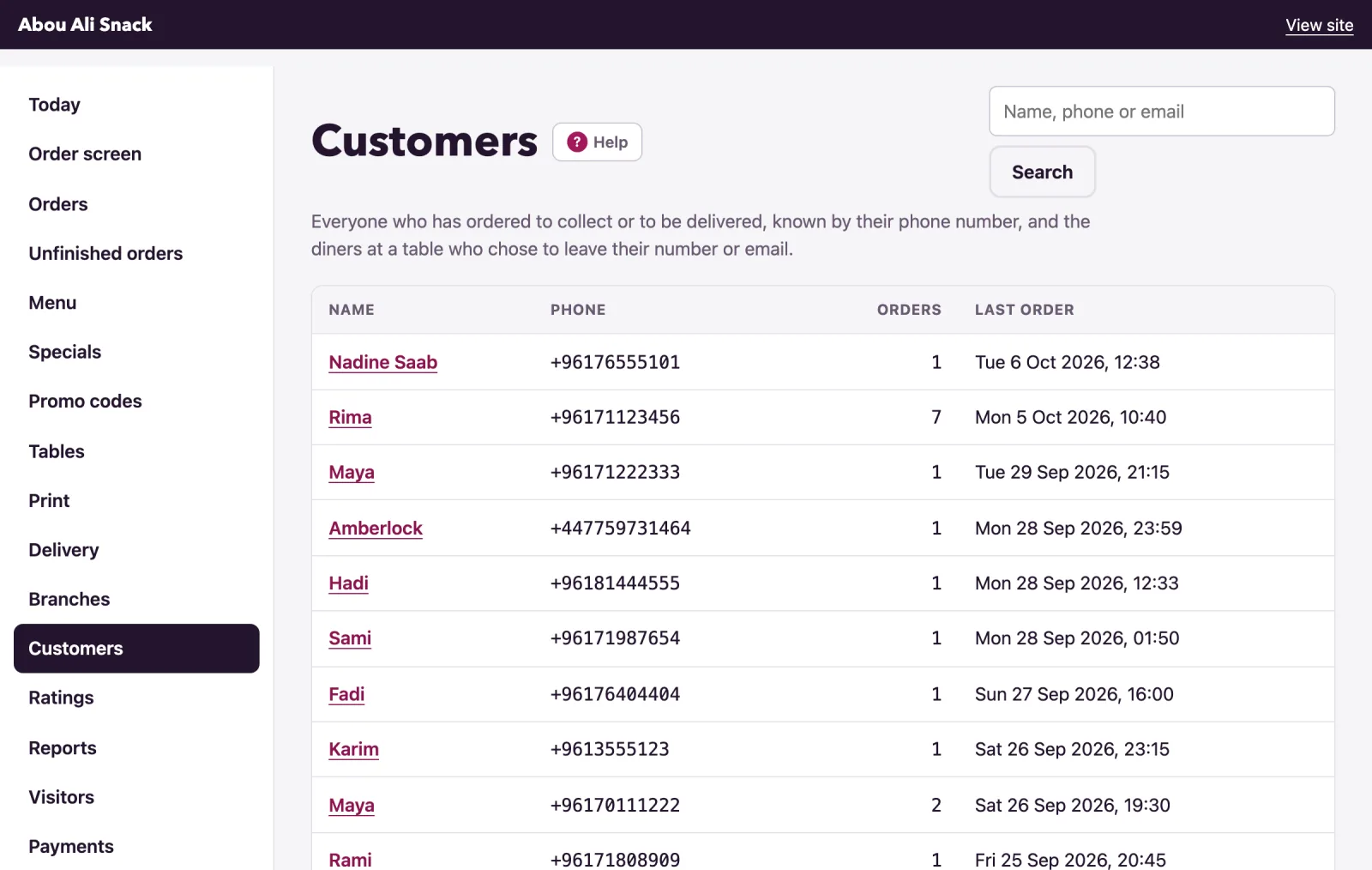
Task: Open Specials page
Action: pyautogui.click(x=64, y=352)
